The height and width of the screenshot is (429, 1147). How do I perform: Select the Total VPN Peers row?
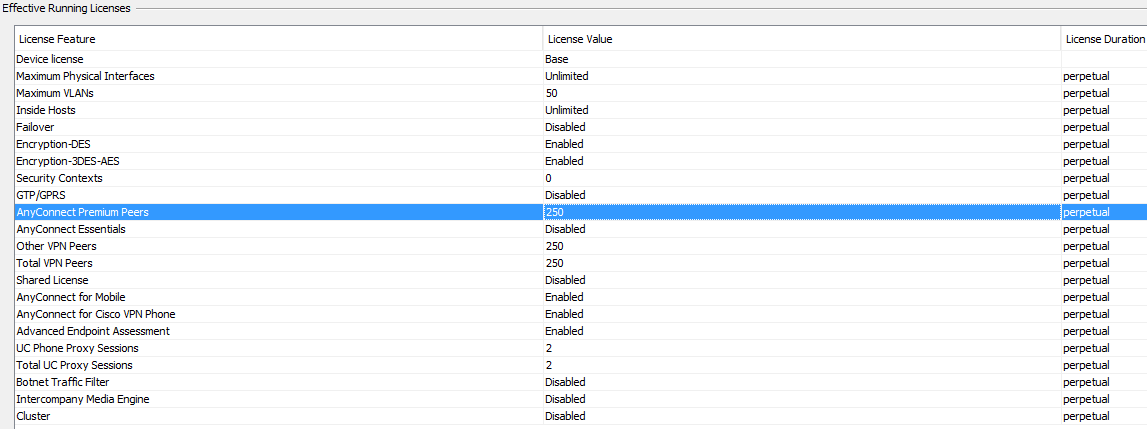581,263
